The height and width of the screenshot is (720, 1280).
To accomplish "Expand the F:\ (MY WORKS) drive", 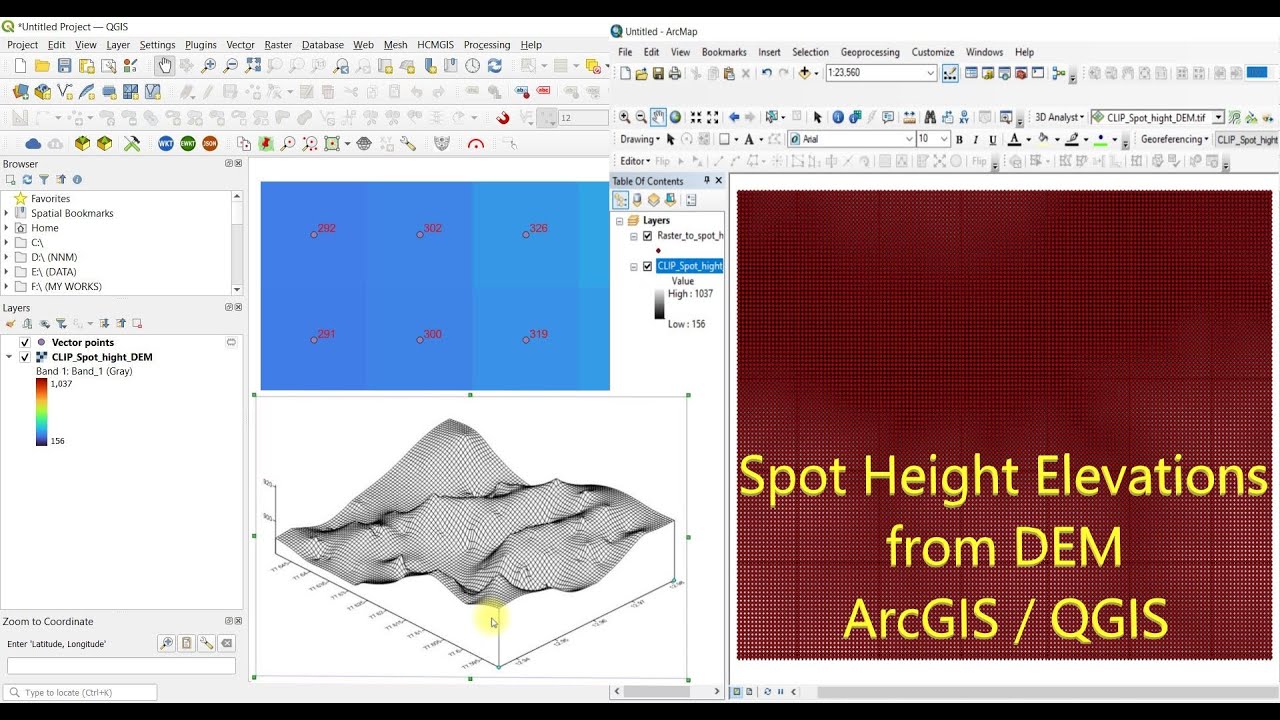I will click(7, 286).
